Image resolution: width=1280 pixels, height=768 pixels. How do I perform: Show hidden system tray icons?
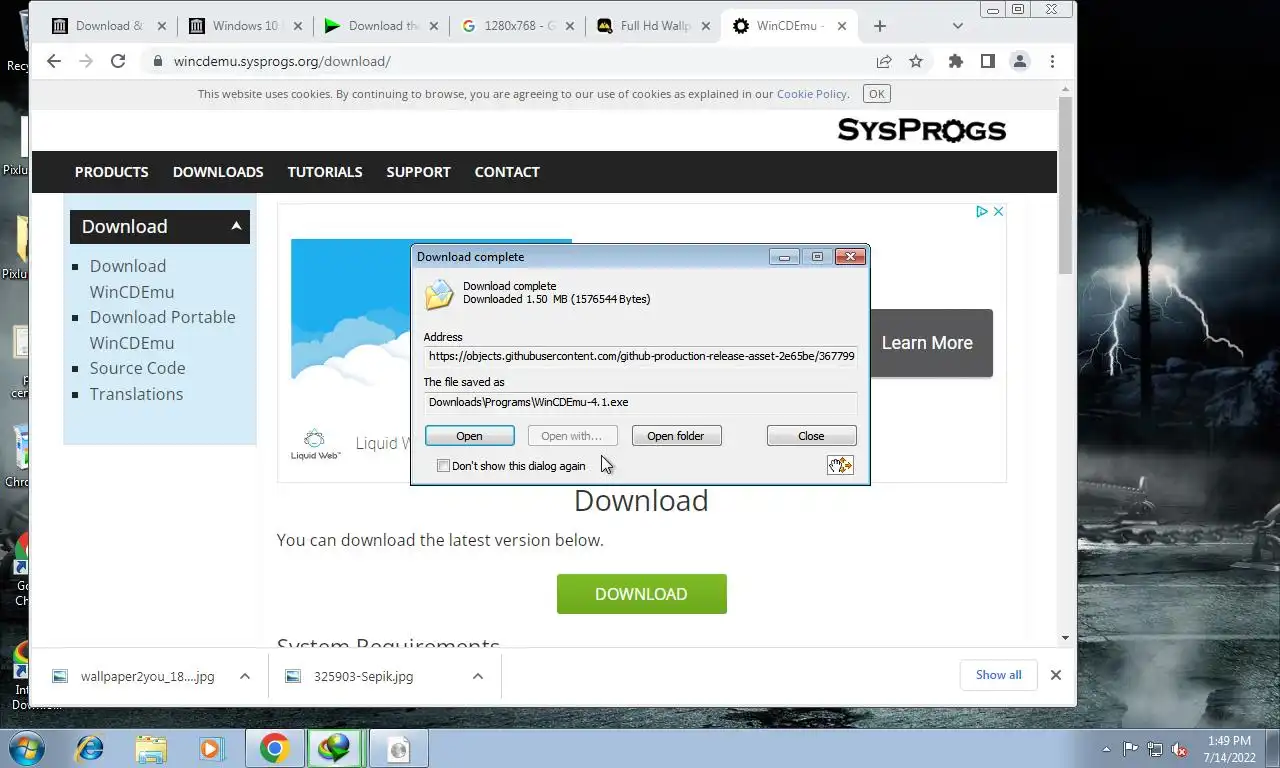(x=1107, y=749)
